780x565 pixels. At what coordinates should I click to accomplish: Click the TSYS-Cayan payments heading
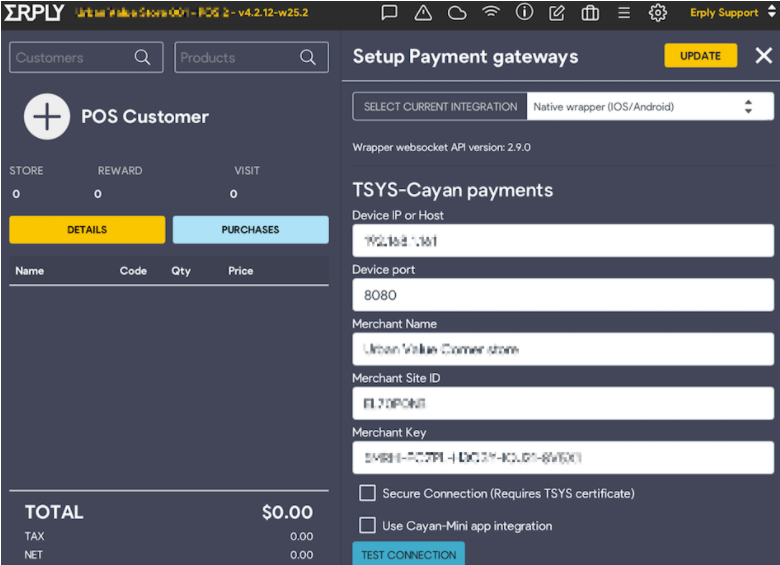coord(453,190)
